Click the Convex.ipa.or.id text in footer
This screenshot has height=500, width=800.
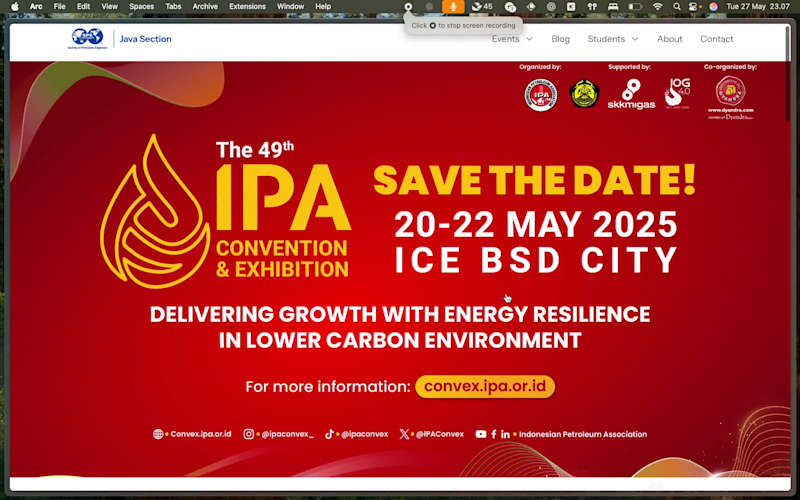click(x=201, y=434)
